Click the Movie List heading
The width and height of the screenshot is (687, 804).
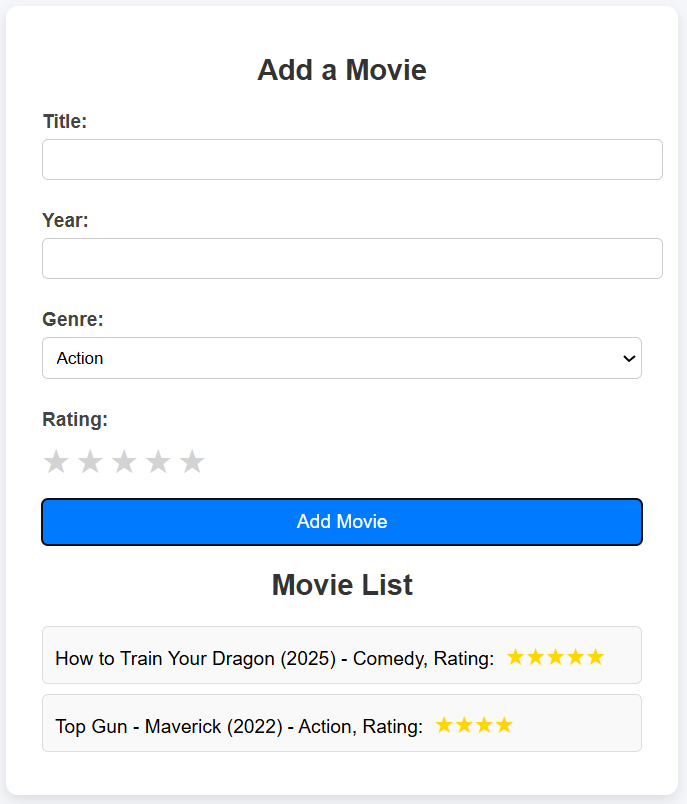pos(342,585)
